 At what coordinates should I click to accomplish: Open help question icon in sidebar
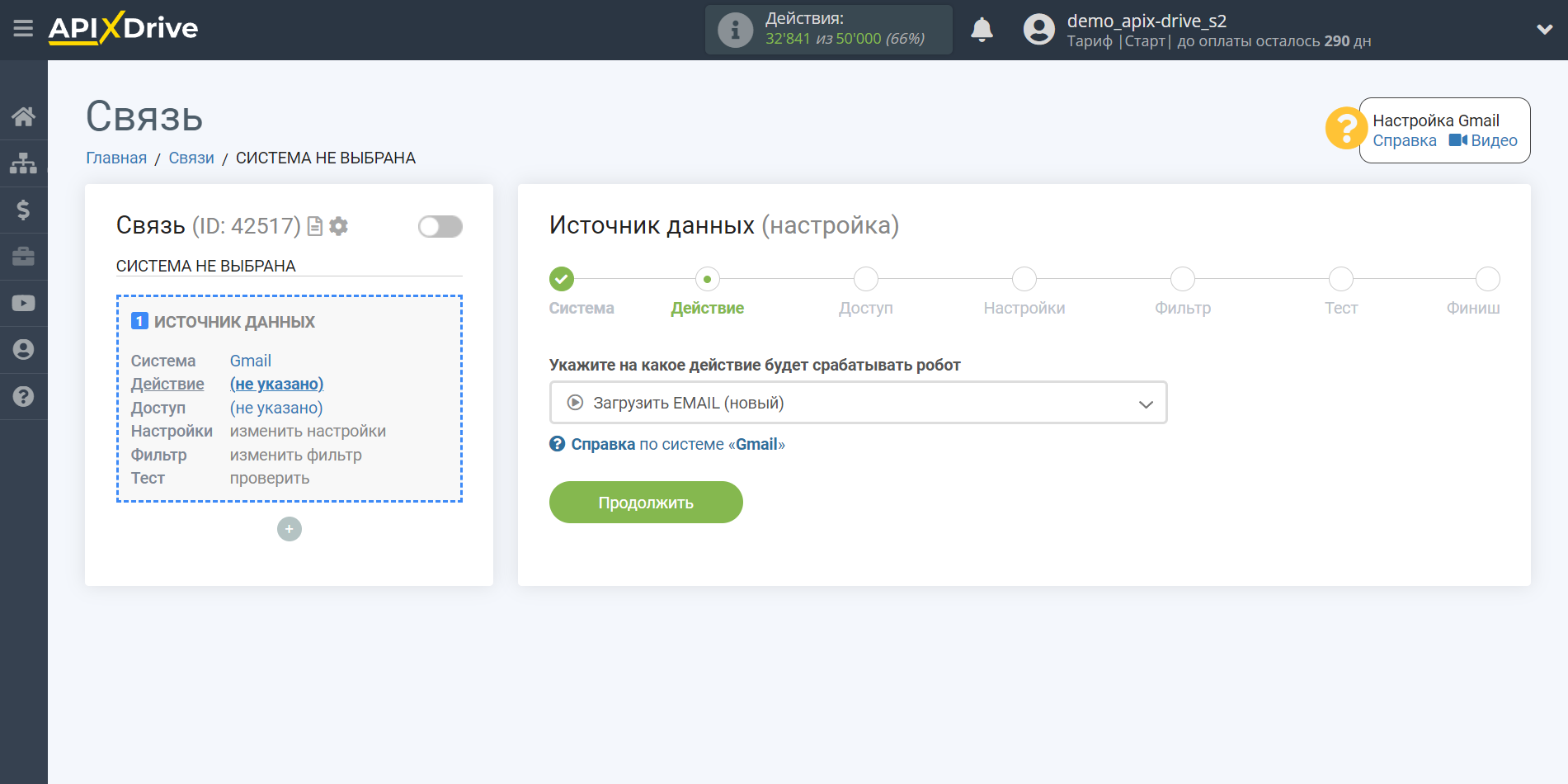[23, 397]
